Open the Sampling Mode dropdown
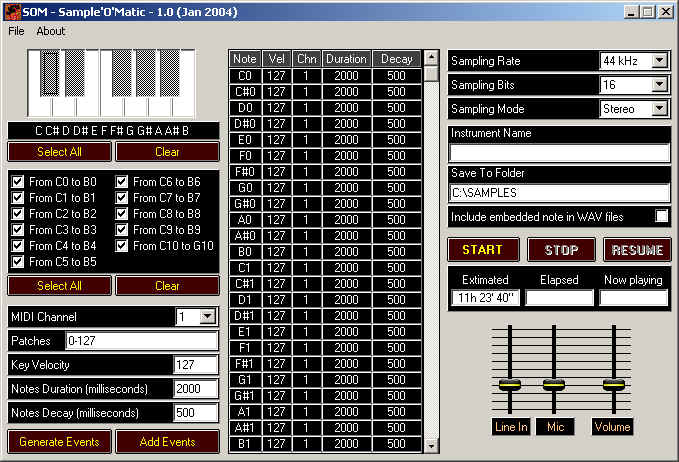This screenshot has width=679, height=462. (x=660, y=108)
